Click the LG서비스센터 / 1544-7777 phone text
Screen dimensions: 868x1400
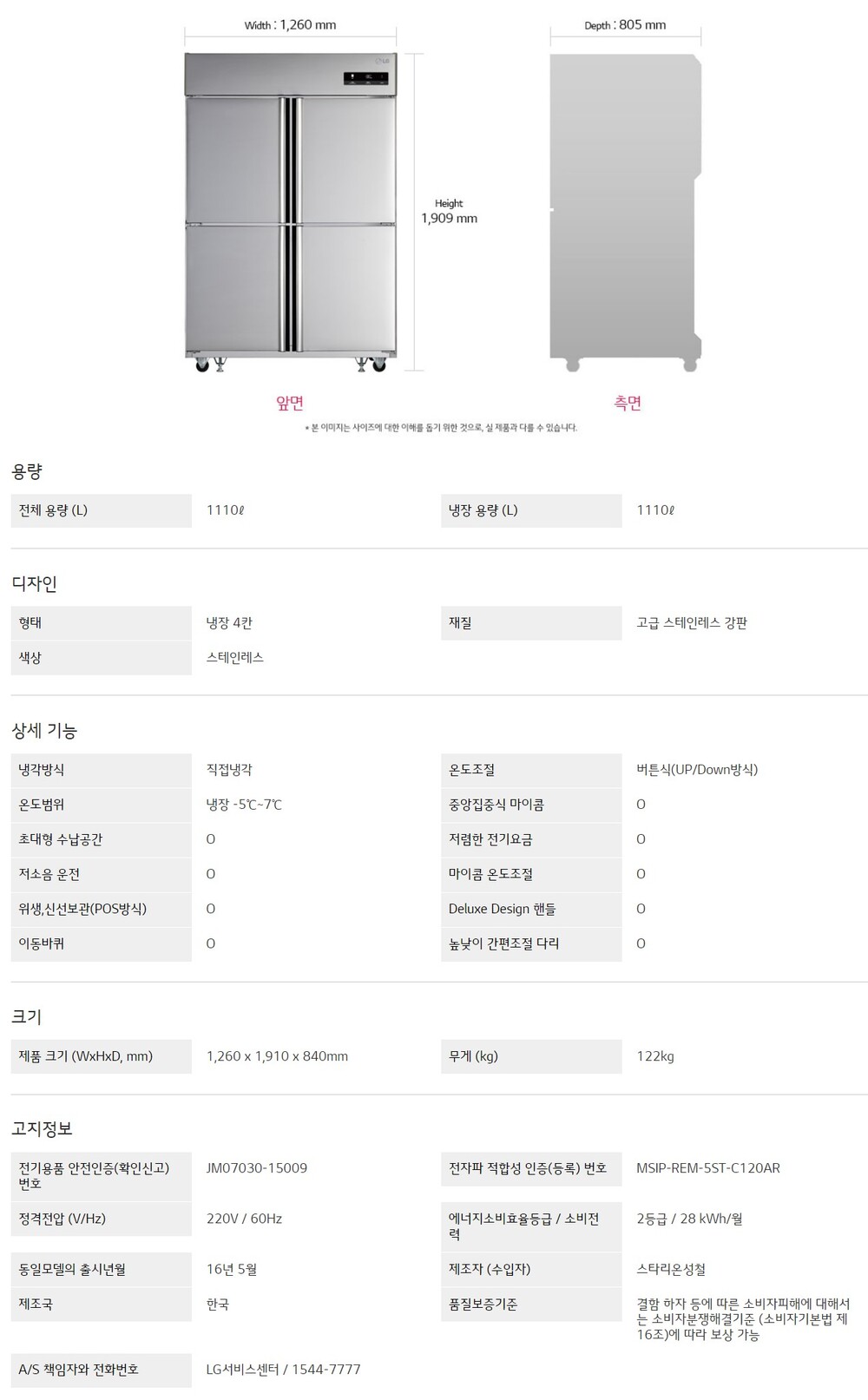click(283, 1370)
